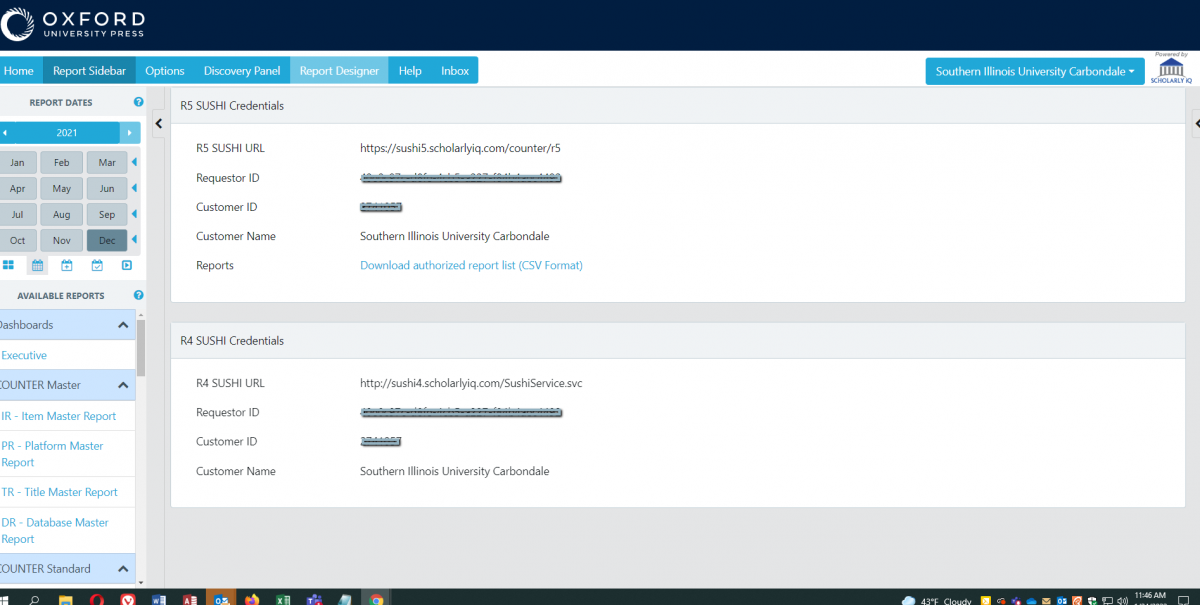Open IR - Item Master Report
This screenshot has height=605, width=1200.
point(59,416)
